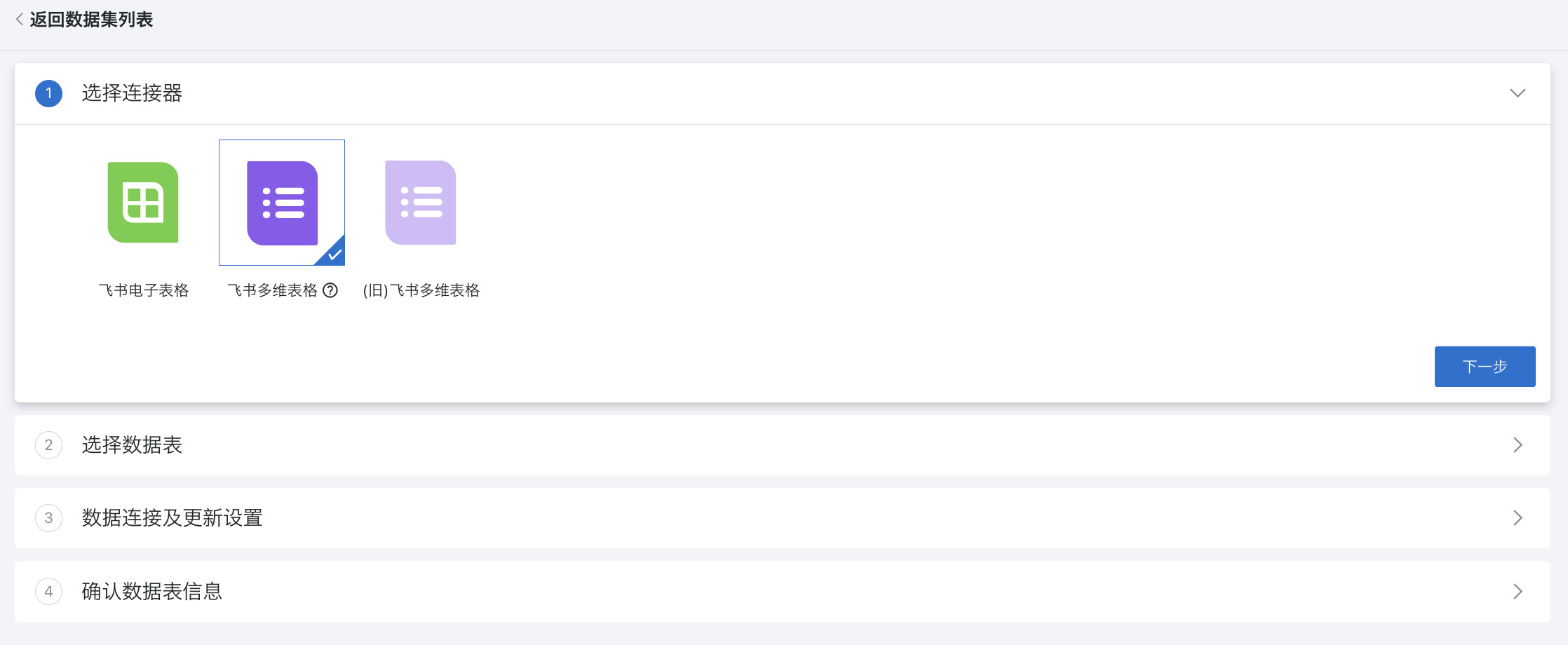The height and width of the screenshot is (645, 1568).
Task: Click the back arrow at top left
Action: [x=20, y=20]
